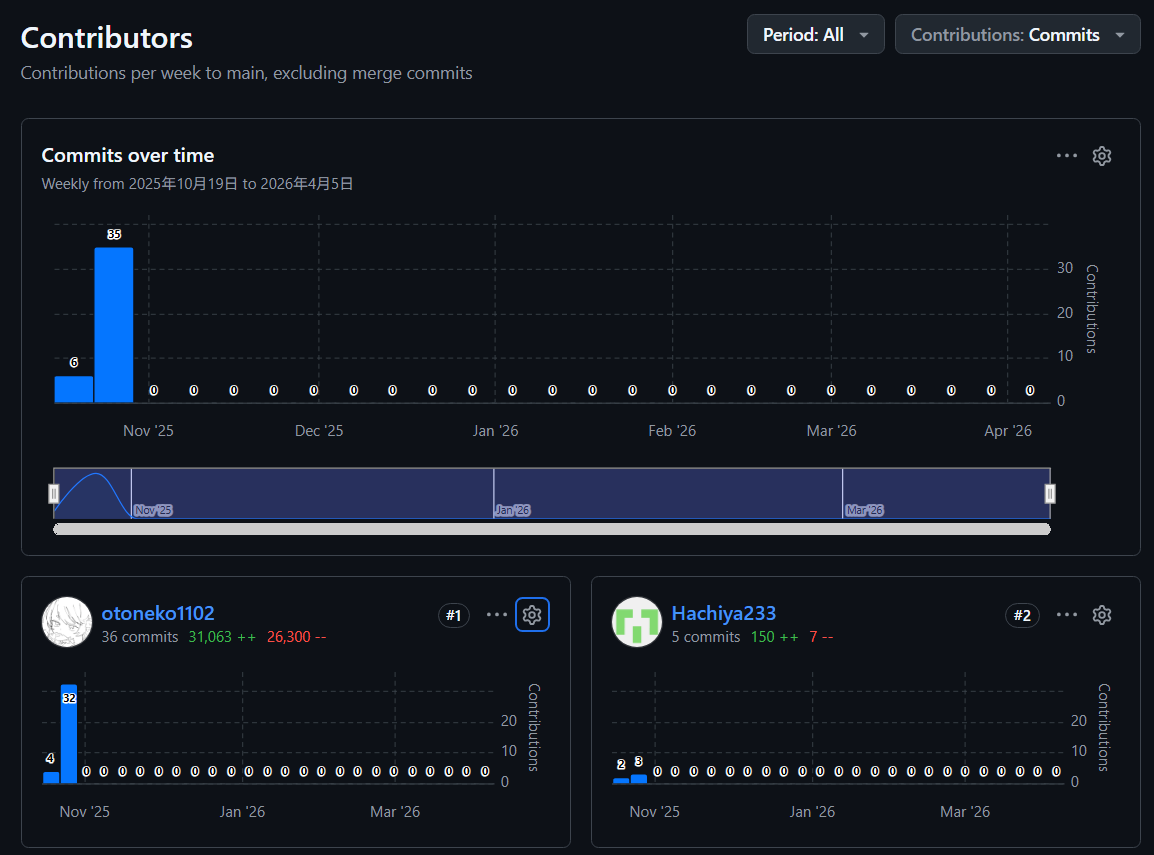Select the 35-commit bar in the main chart
This screenshot has width=1154, height=855.
[114, 325]
